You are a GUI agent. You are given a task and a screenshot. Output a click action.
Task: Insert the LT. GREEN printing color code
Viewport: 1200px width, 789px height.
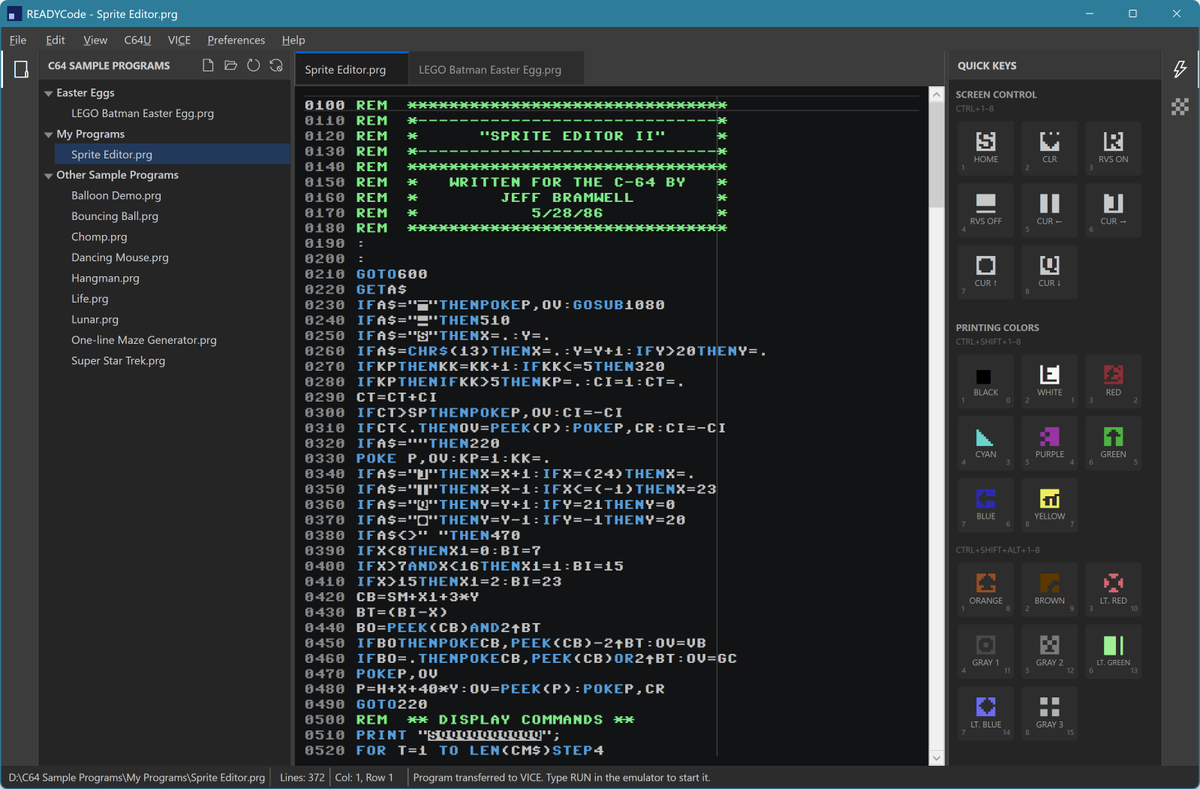click(1113, 652)
